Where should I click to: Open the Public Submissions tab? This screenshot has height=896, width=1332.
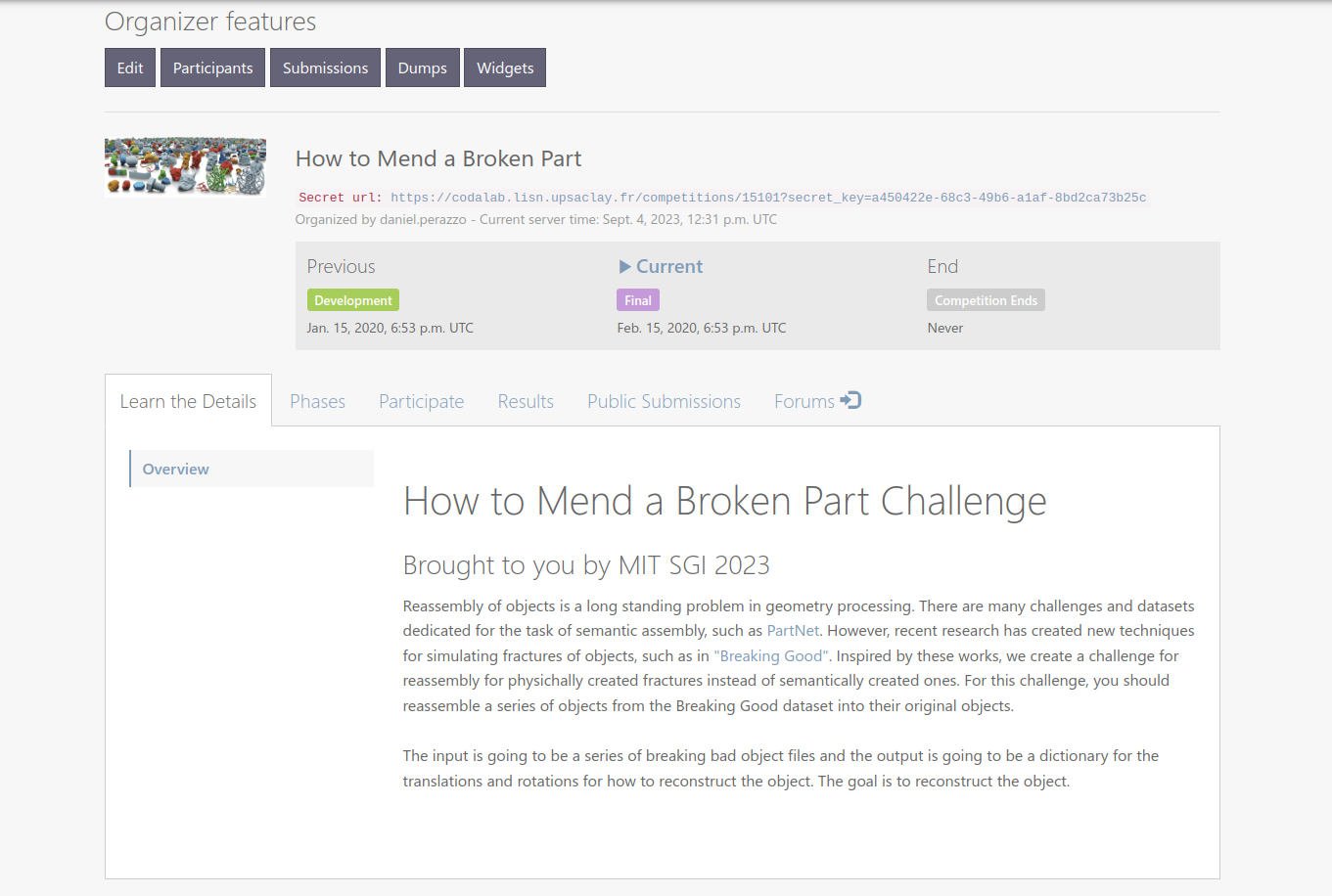point(664,401)
